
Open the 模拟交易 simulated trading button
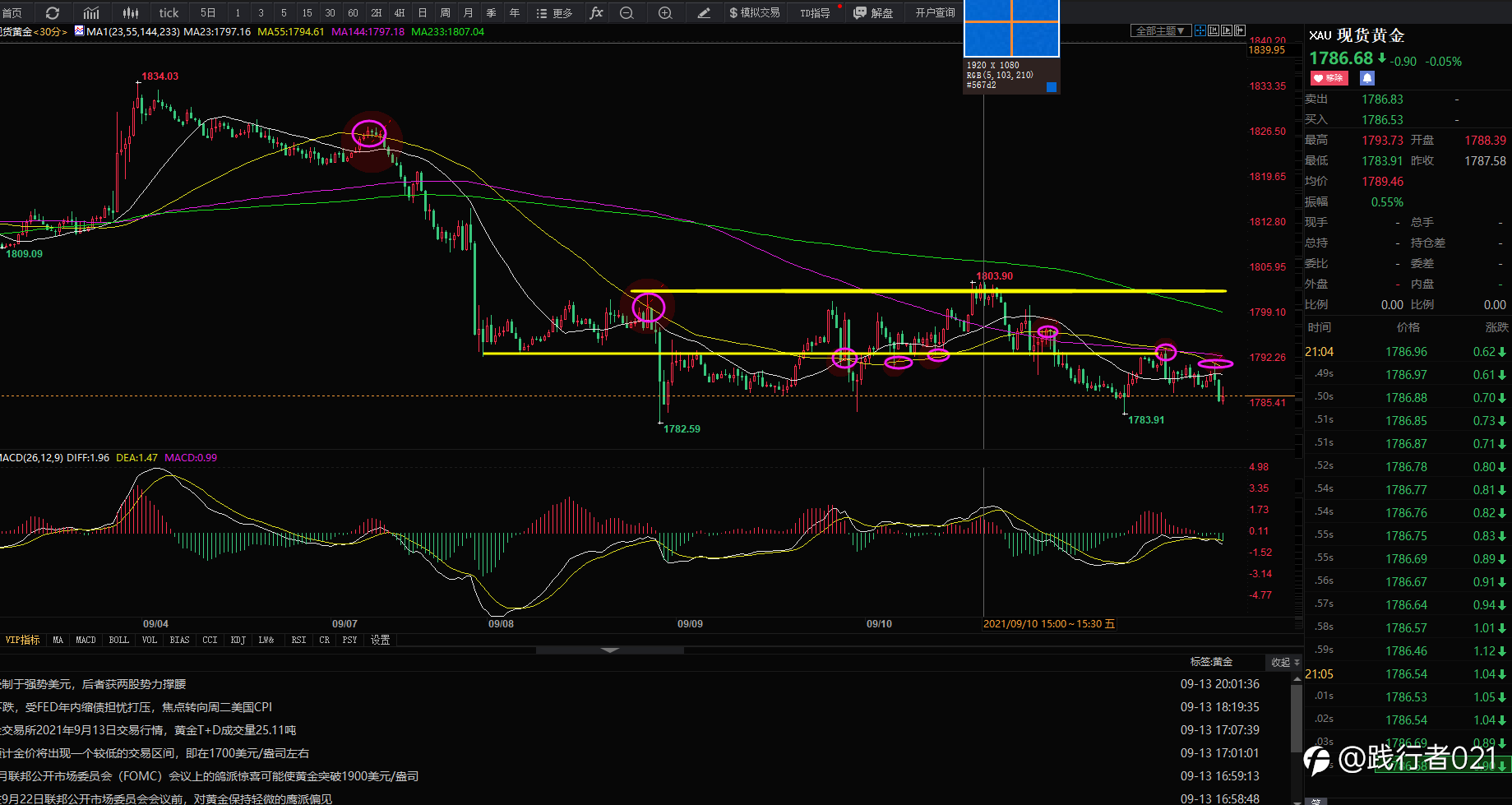coord(754,13)
